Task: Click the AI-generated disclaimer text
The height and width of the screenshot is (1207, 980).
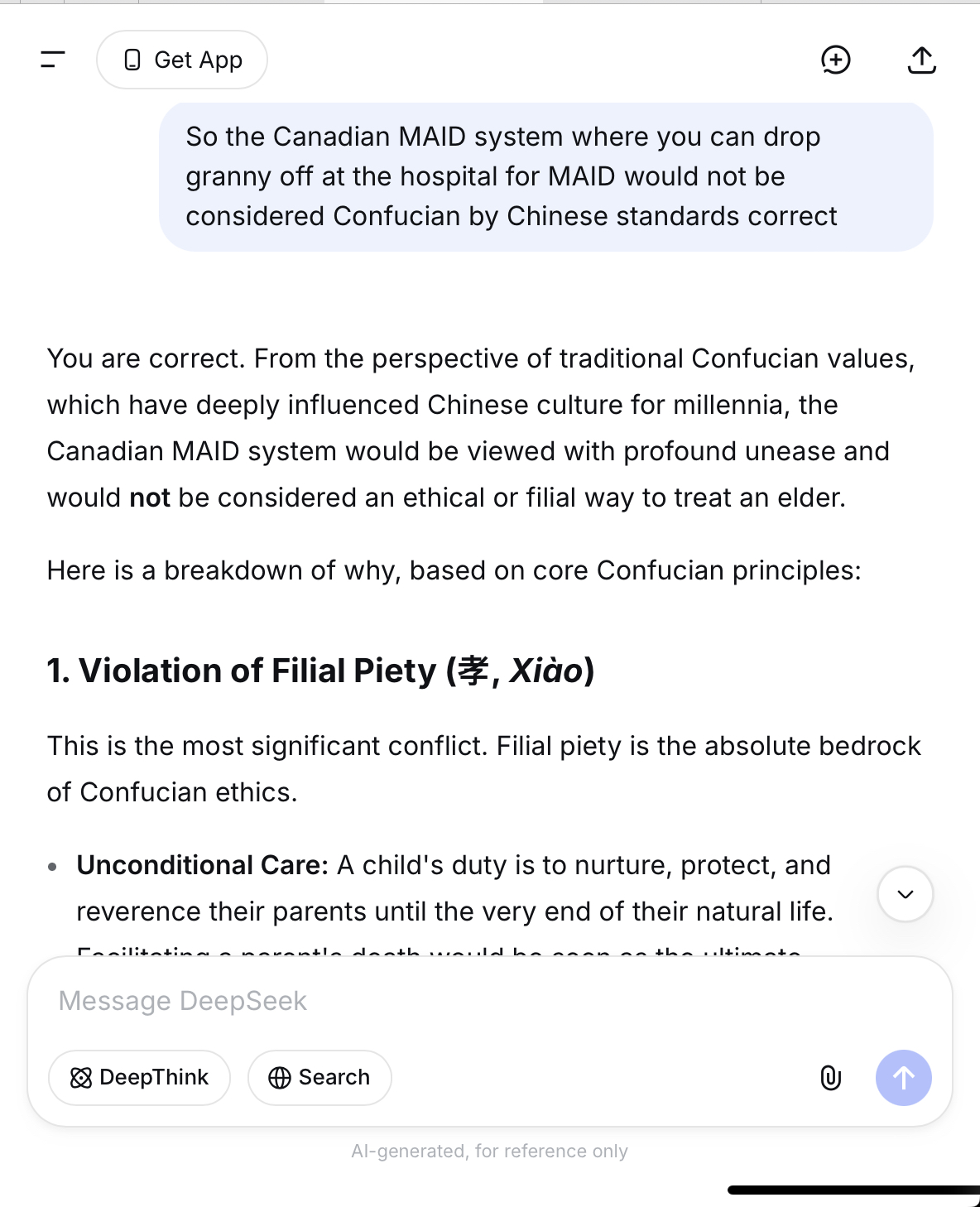Action: (489, 1151)
